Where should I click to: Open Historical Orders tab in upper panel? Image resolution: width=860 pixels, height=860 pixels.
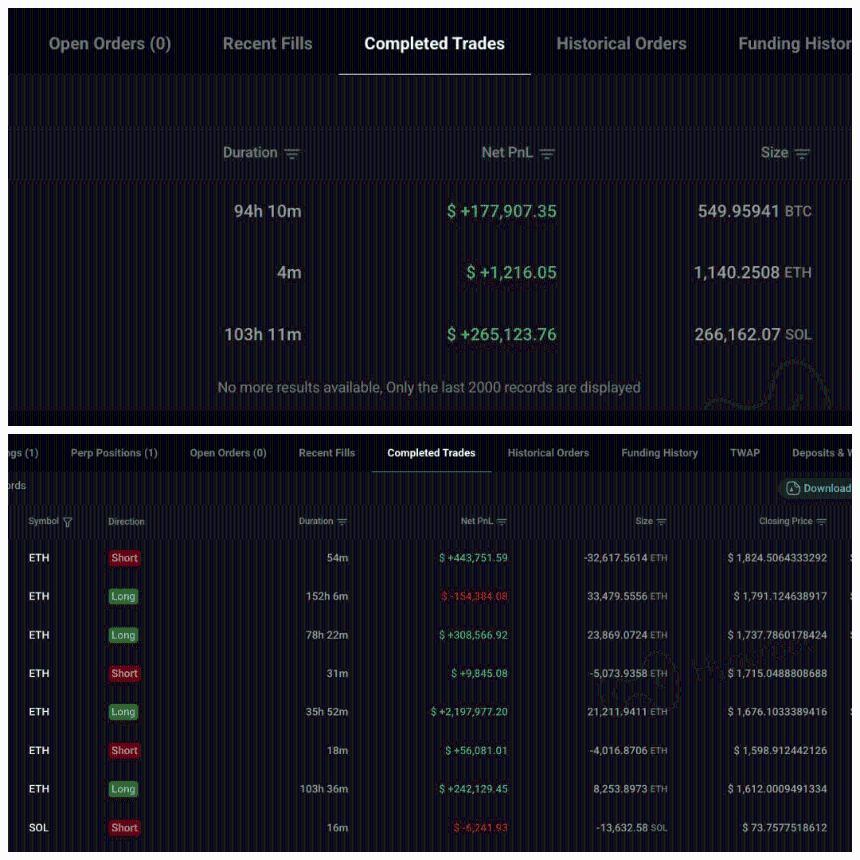(621, 44)
